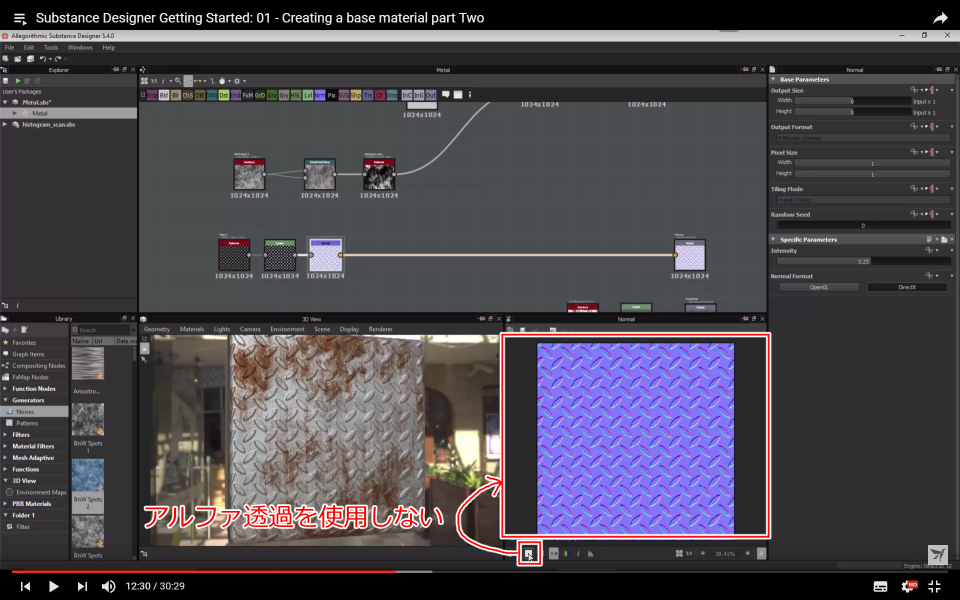Open the File menu

(x=9, y=47)
